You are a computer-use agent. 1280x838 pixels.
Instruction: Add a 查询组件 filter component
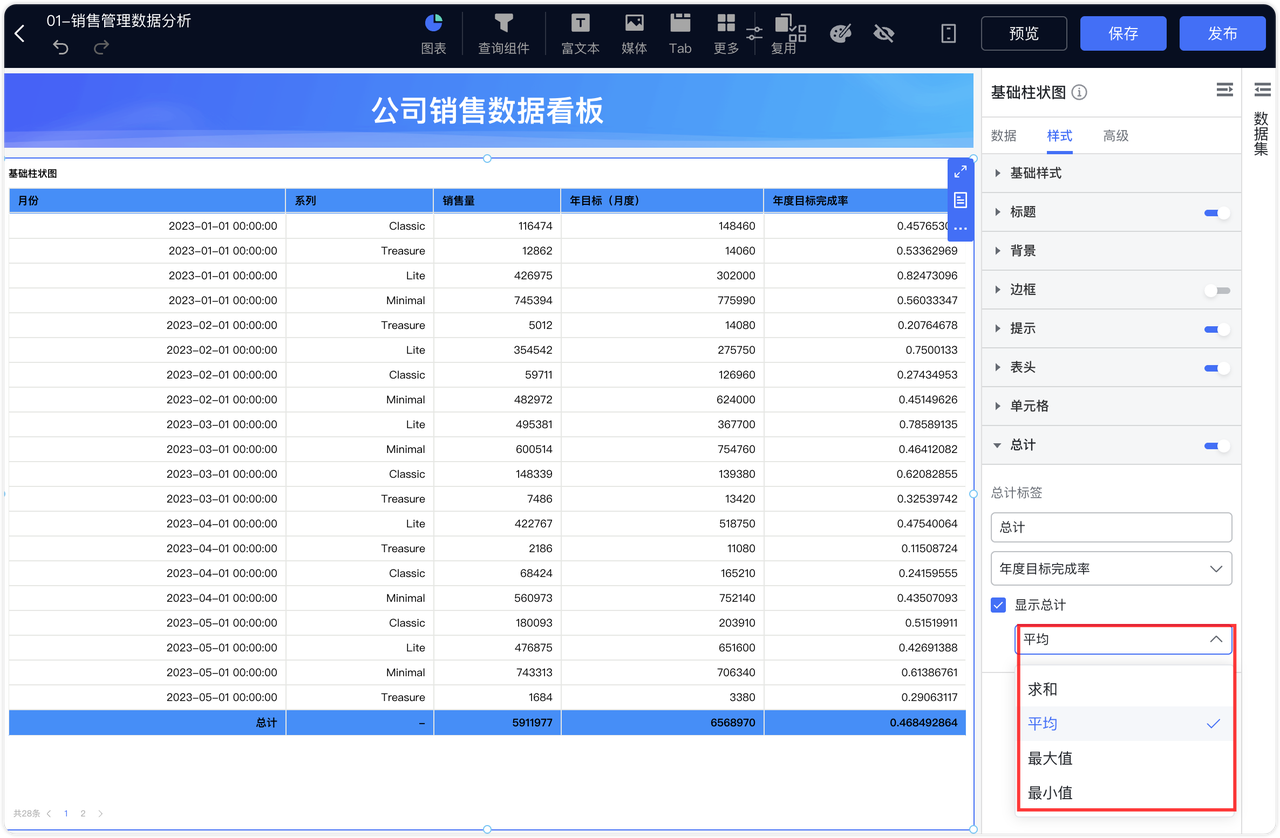pyautogui.click(x=503, y=34)
